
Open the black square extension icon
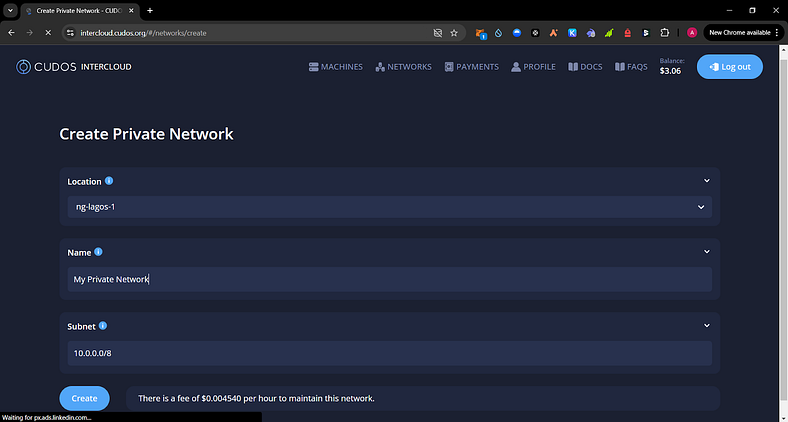click(x=535, y=33)
